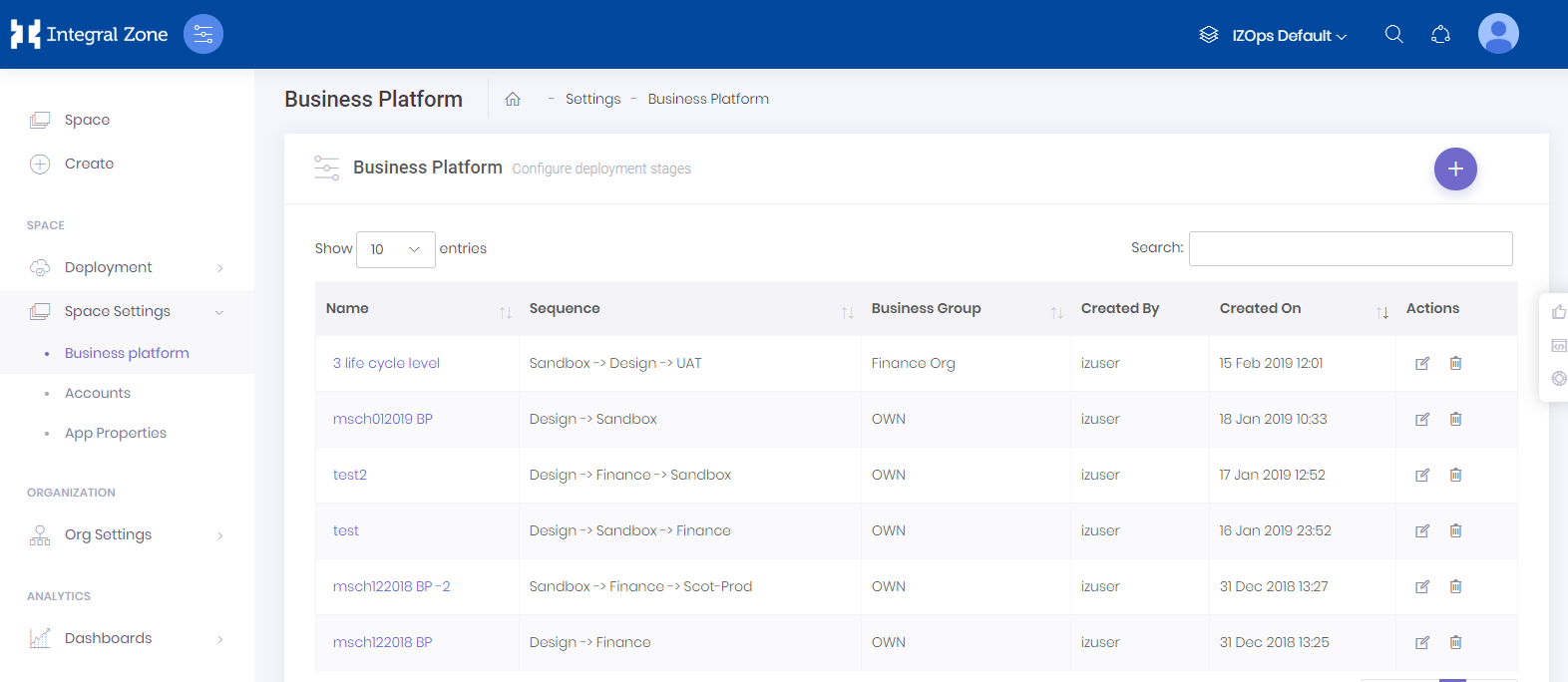Go to App Properties in the sidebar
Image resolution: width=1568 pixels, height=682 pixels.
(116, 433)
